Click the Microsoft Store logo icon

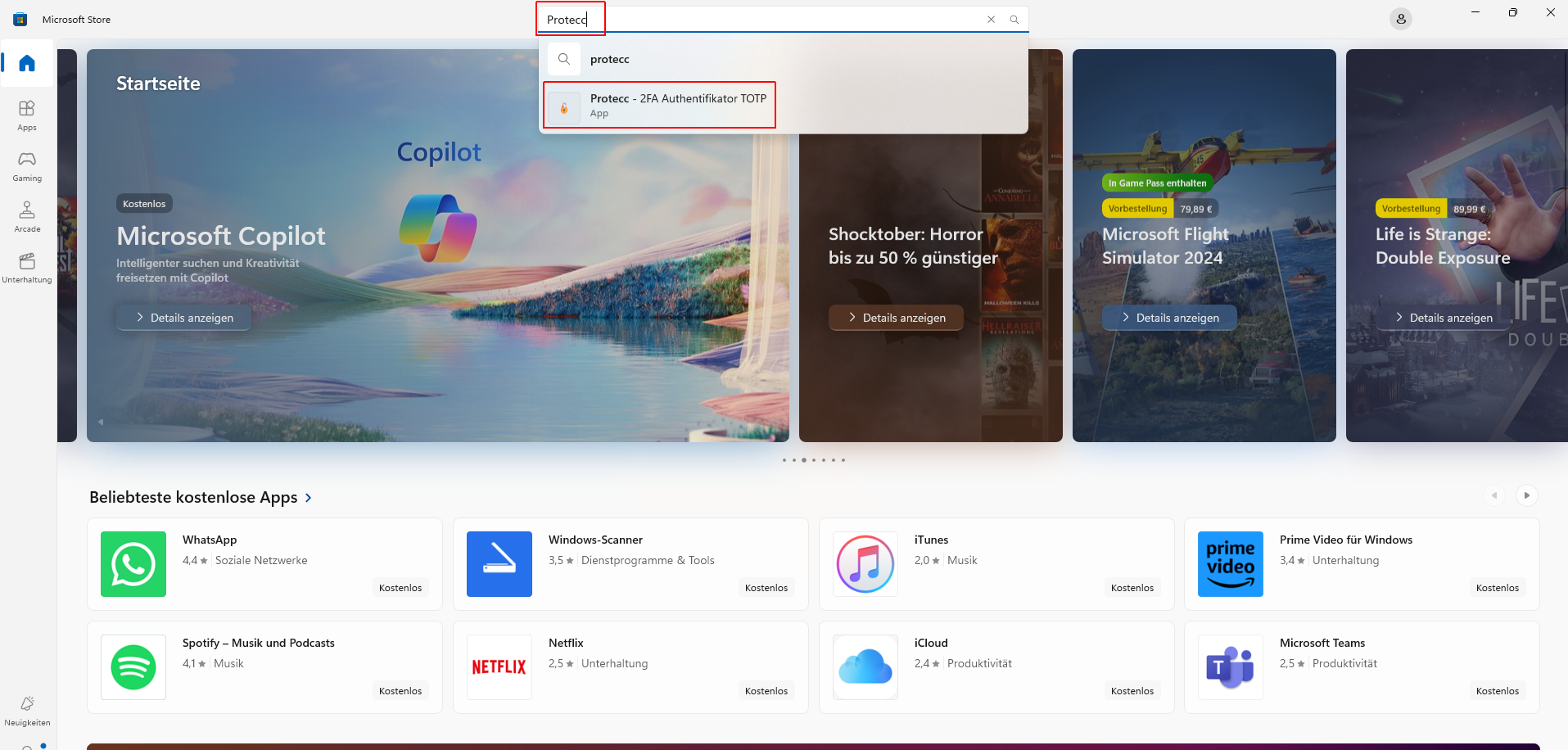pos(20,20)
